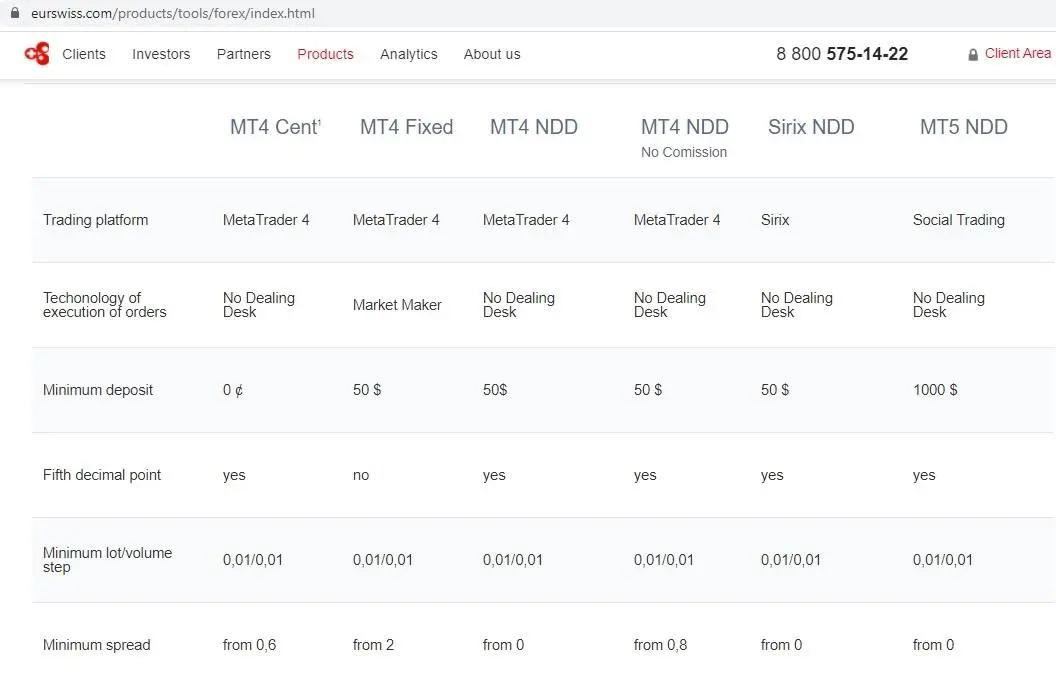
Task: Click "No Comission" subtitle text
Action: [x=684, y=153]
